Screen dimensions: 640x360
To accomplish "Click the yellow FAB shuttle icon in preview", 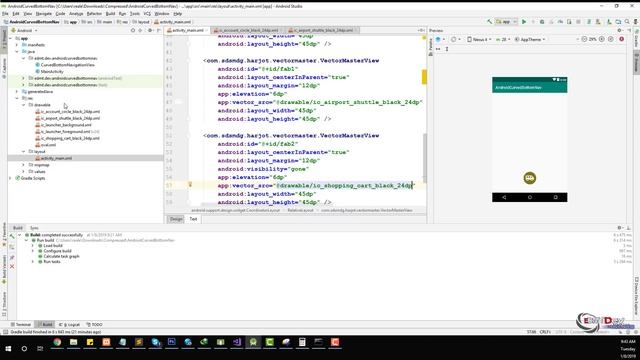I will [530, 178].
